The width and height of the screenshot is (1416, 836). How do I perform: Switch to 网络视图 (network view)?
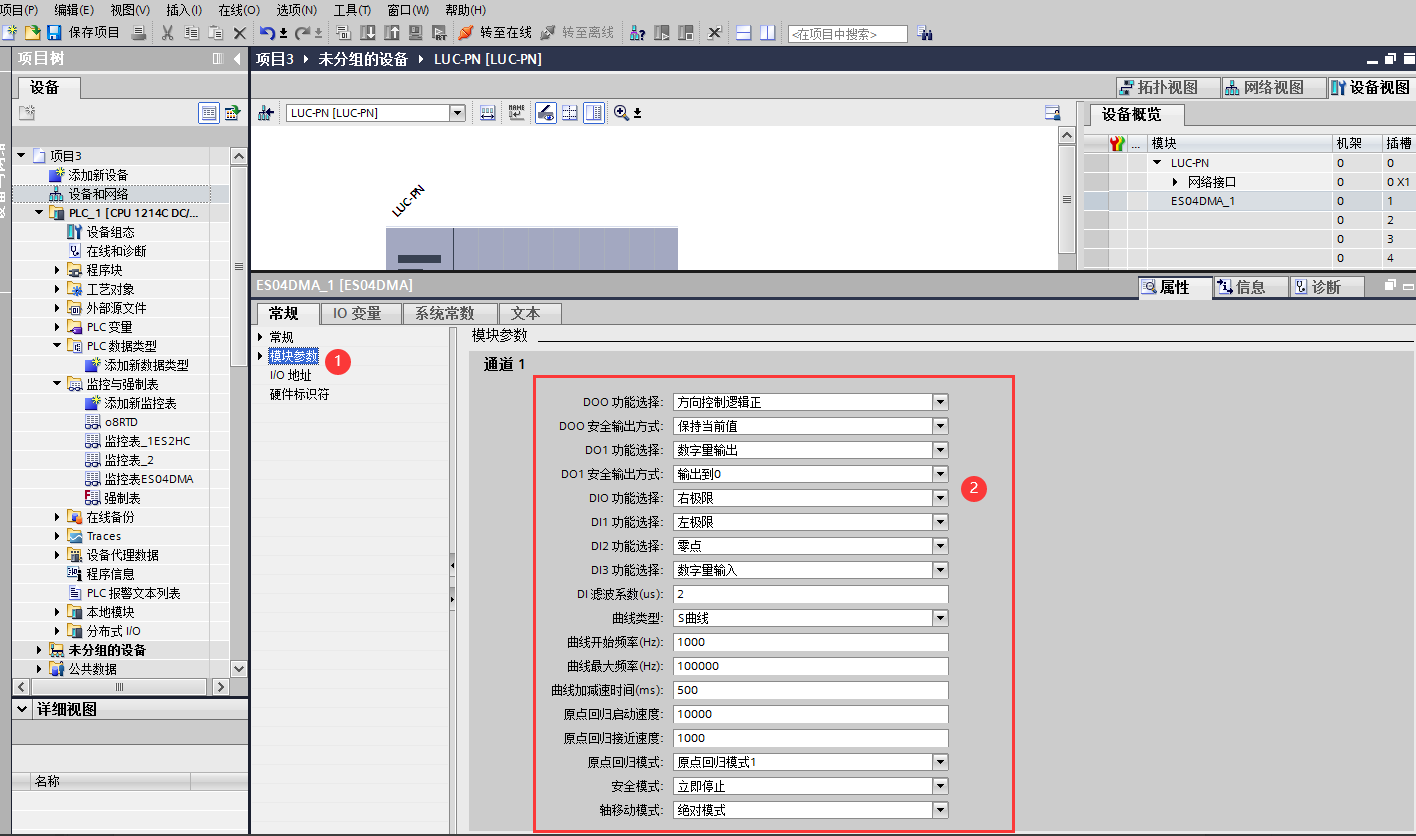[1264, 88]
